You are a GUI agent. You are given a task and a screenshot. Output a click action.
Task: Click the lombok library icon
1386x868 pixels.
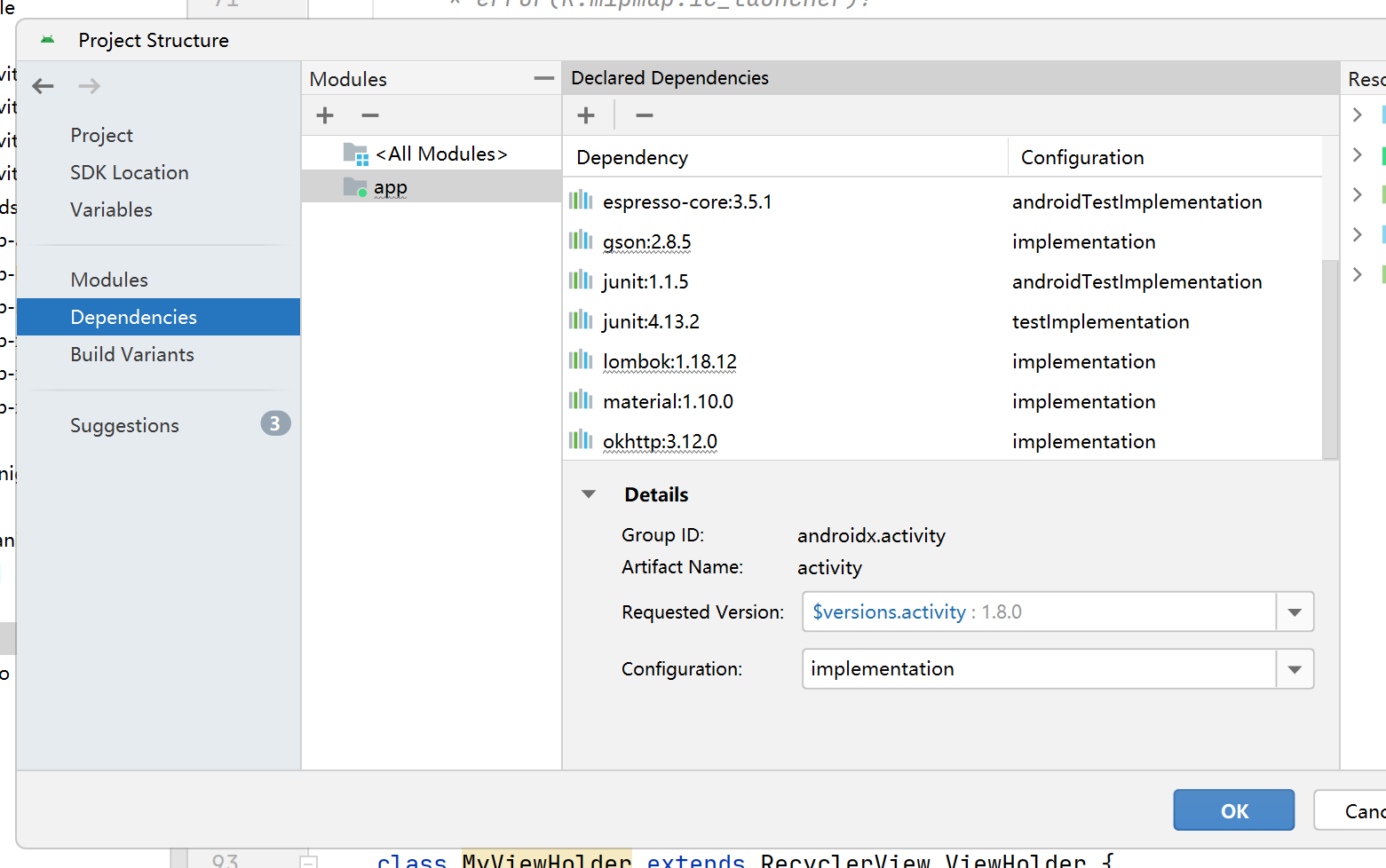coord(581,359)
